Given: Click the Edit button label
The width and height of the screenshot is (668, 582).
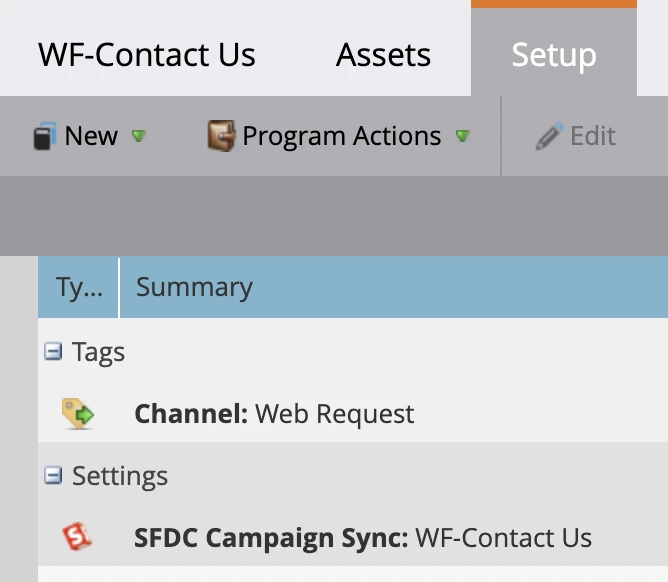Looking at the screenshot, I should coord(593,136).
